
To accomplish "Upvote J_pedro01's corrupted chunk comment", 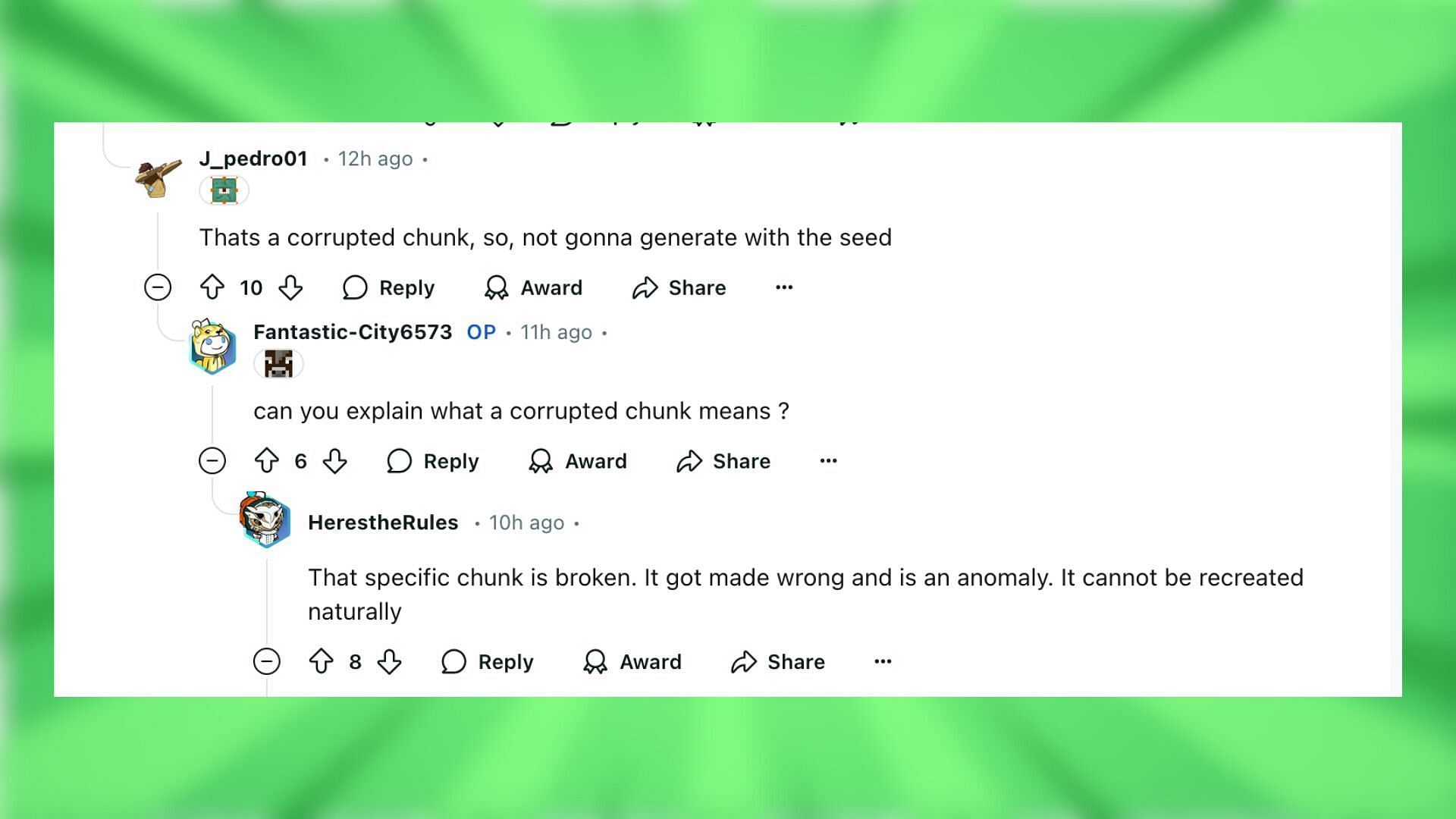I will 212,287.
